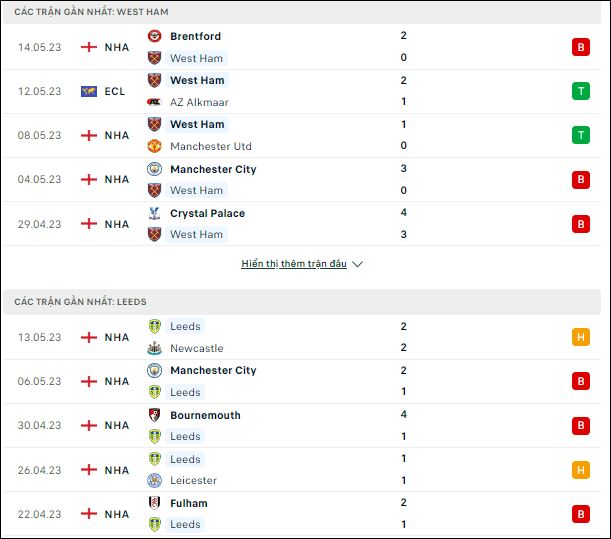The width and height of the screenshot is (611, 539).
Task: Select the Manchester City name in Leeds section
Action: click(213, 370)
